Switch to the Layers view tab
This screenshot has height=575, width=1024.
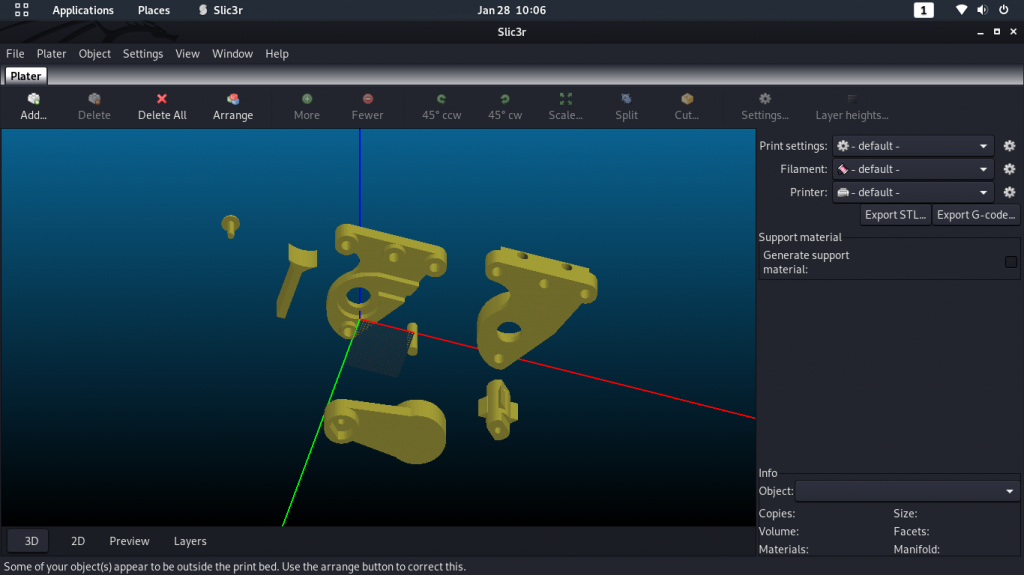point(190,541)
